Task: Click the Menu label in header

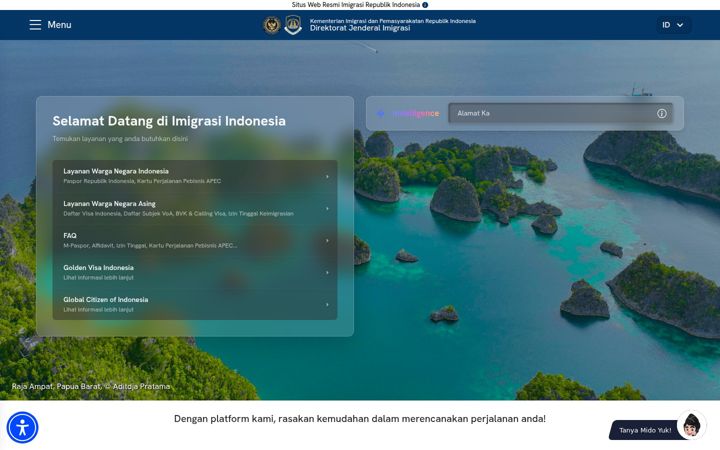Action: [59, 25]
